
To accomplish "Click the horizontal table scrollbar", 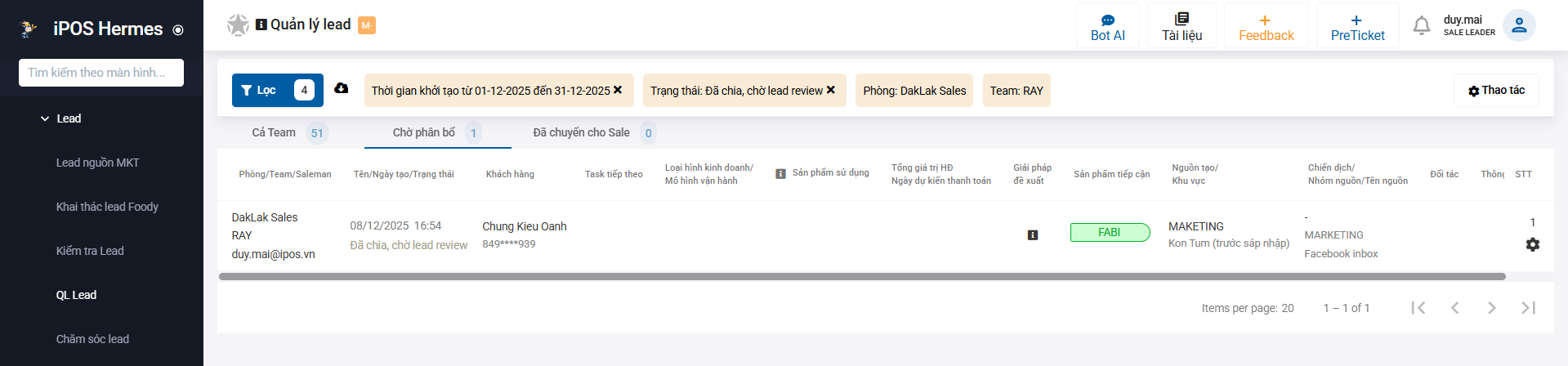I will 862,277.
